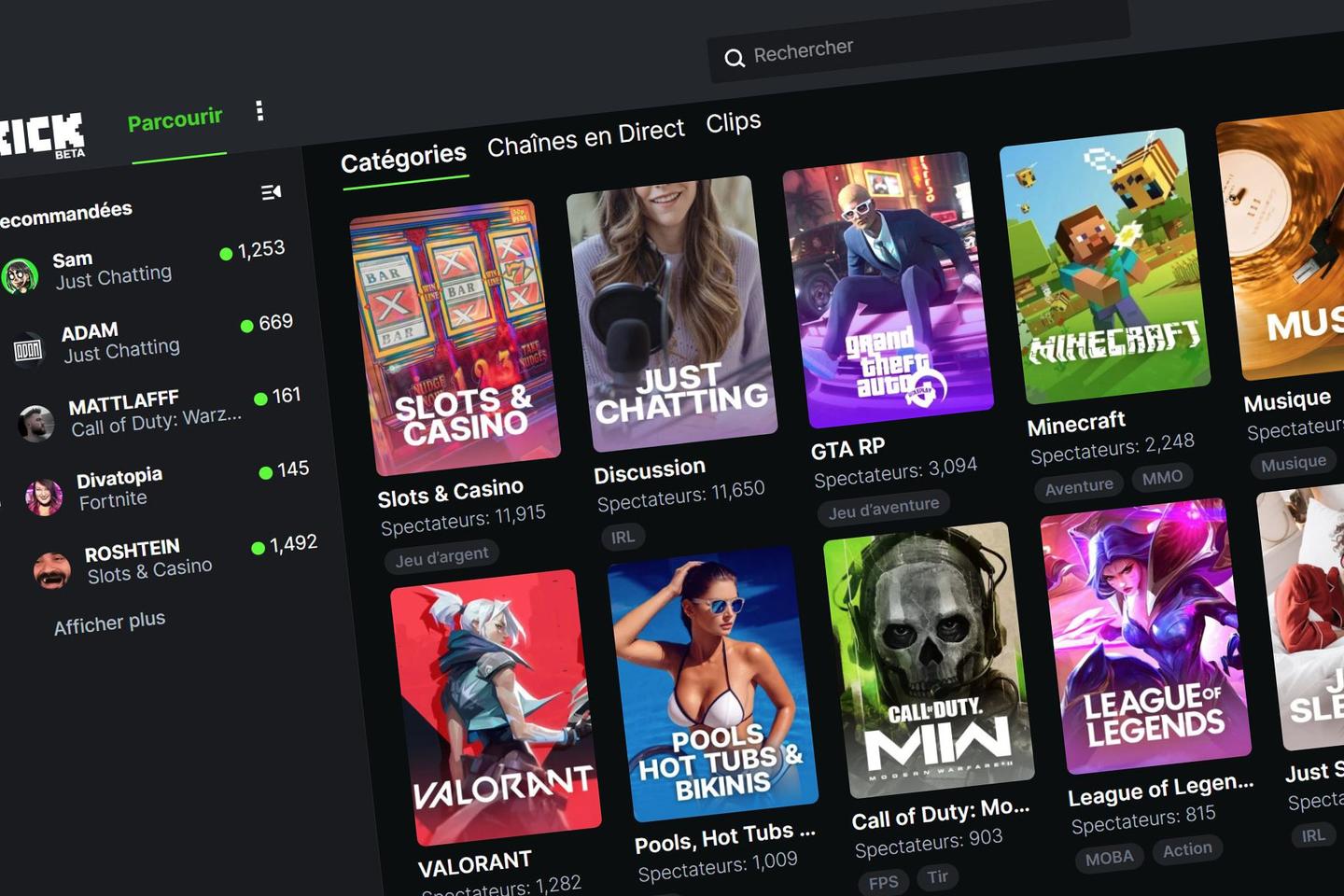Open Call of Duty MW category thumbnail
This screenshot has width=1344, height=896.
point(929,660)
